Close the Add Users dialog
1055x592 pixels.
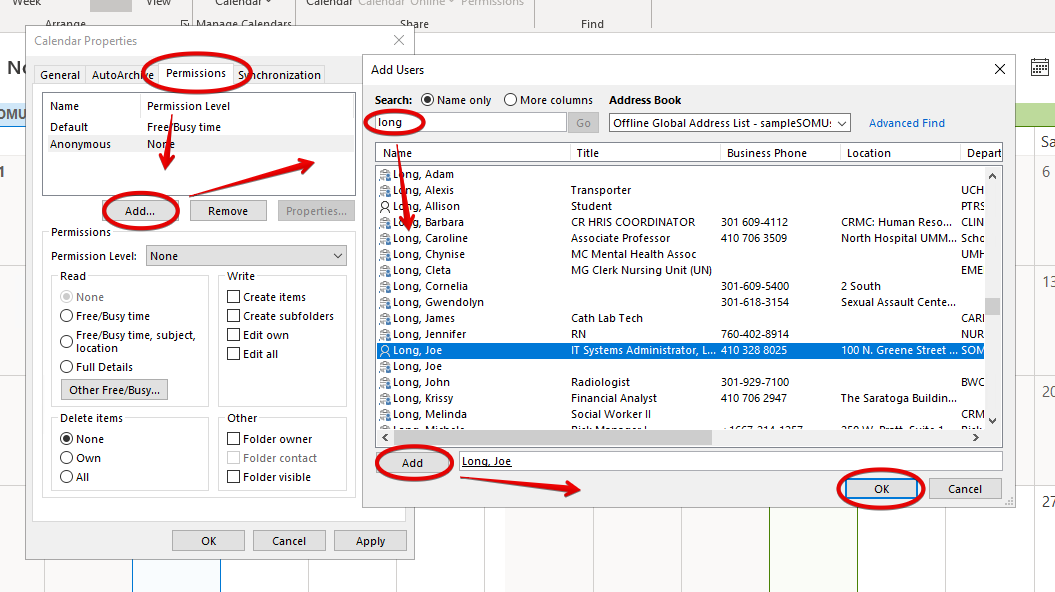tap(999, 70)
